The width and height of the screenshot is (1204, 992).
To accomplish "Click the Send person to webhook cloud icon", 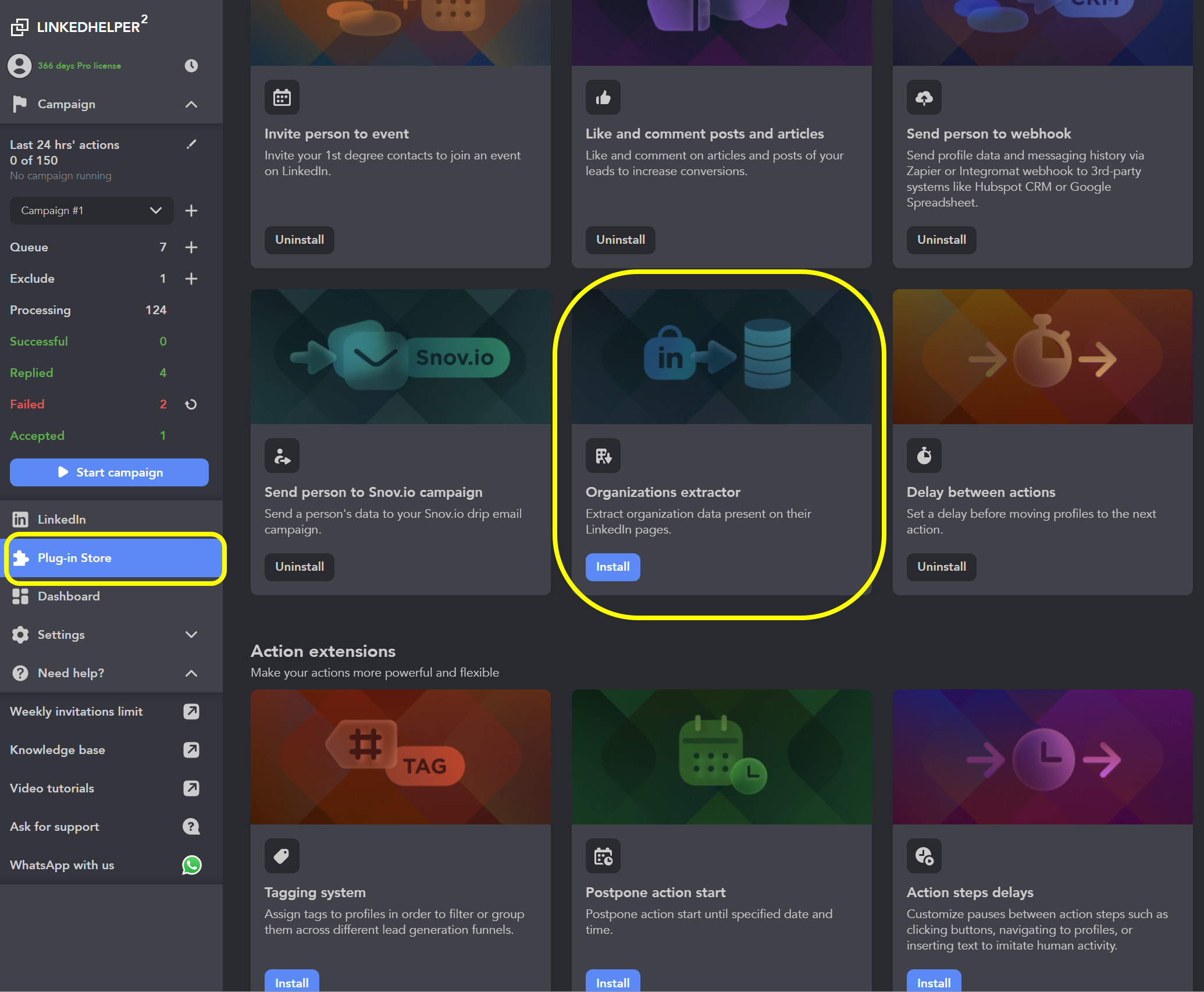I will point(924,98).
